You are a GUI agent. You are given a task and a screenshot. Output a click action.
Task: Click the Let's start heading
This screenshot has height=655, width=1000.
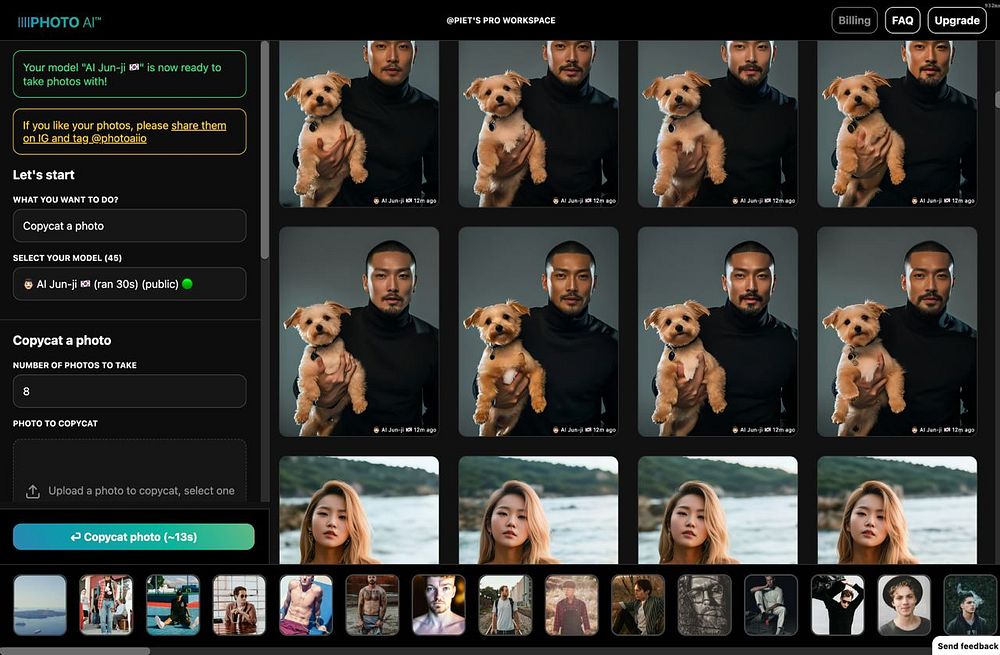click(43, 175)
